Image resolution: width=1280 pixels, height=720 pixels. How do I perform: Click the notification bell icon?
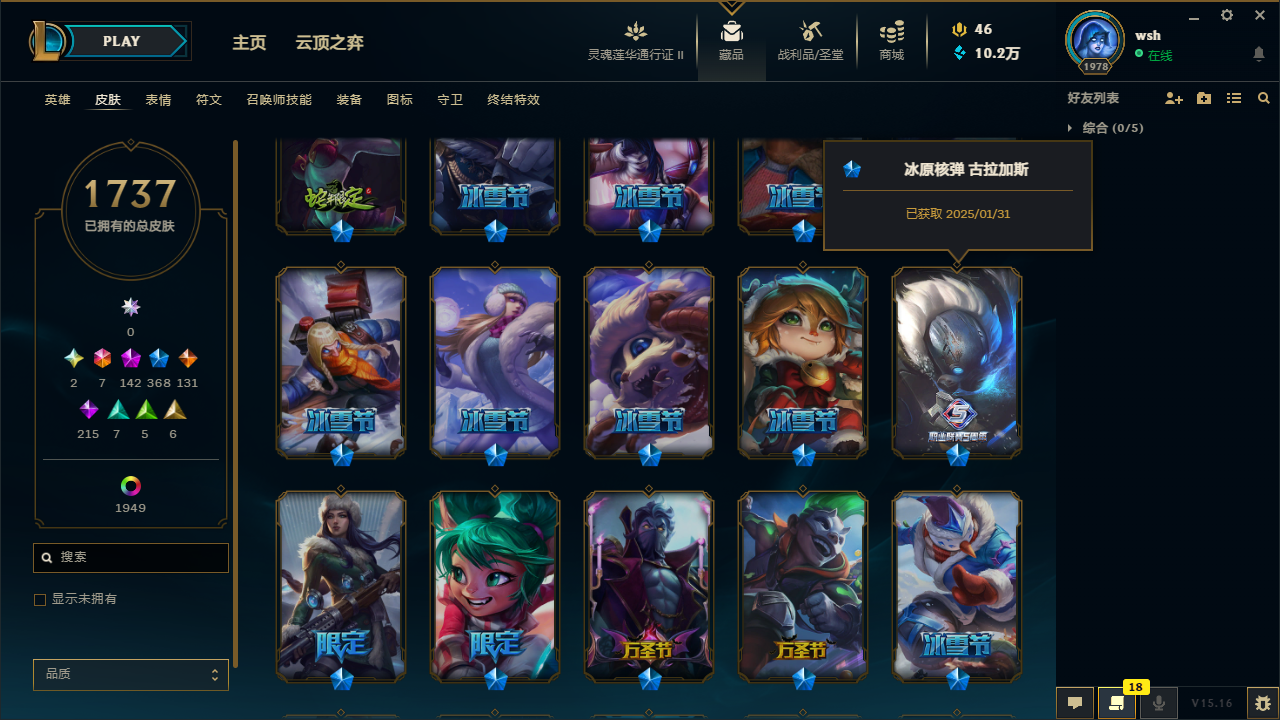pos(1259,54)
